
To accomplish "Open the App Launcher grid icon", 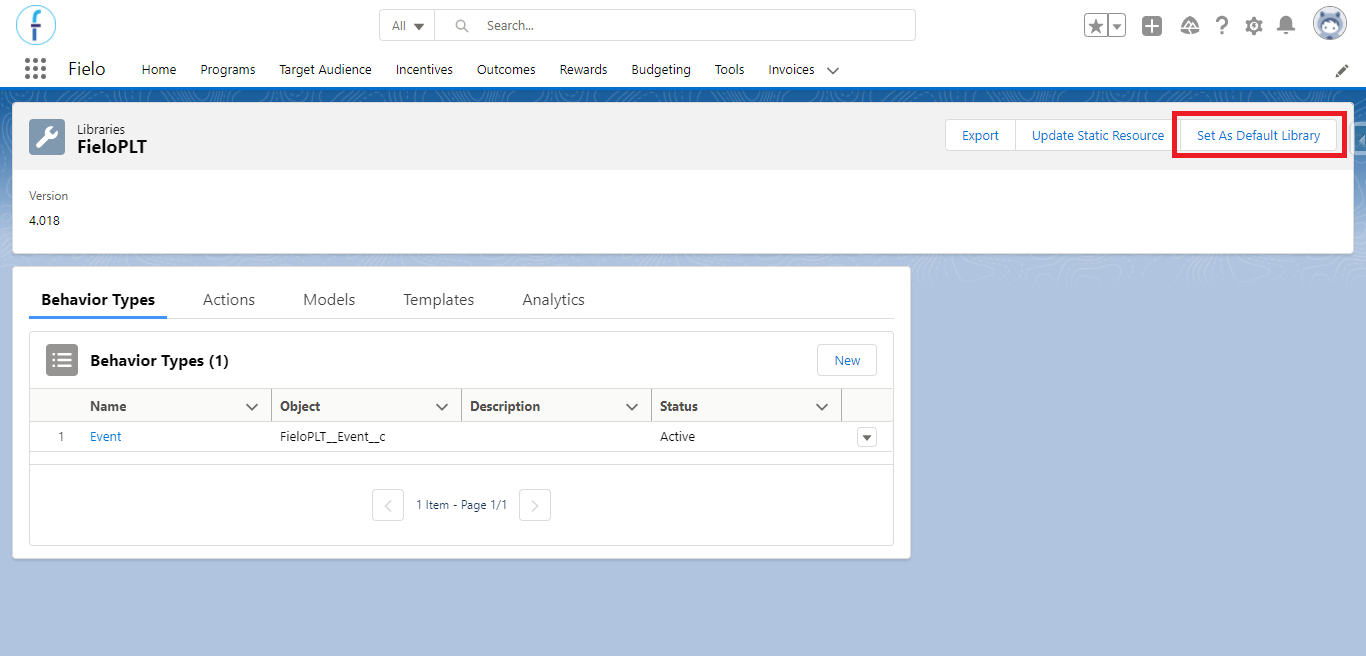I will pyautogui.click(x=35, y=69).
